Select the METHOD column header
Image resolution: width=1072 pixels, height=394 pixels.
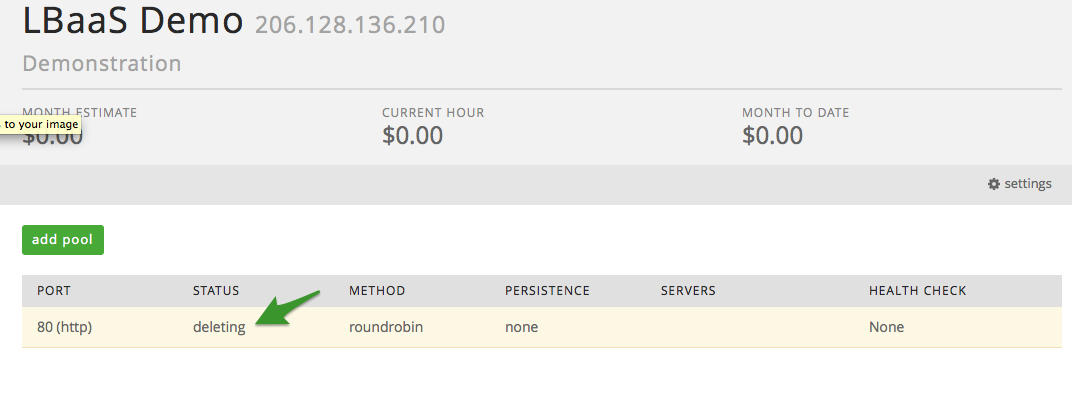pos(377,291)
